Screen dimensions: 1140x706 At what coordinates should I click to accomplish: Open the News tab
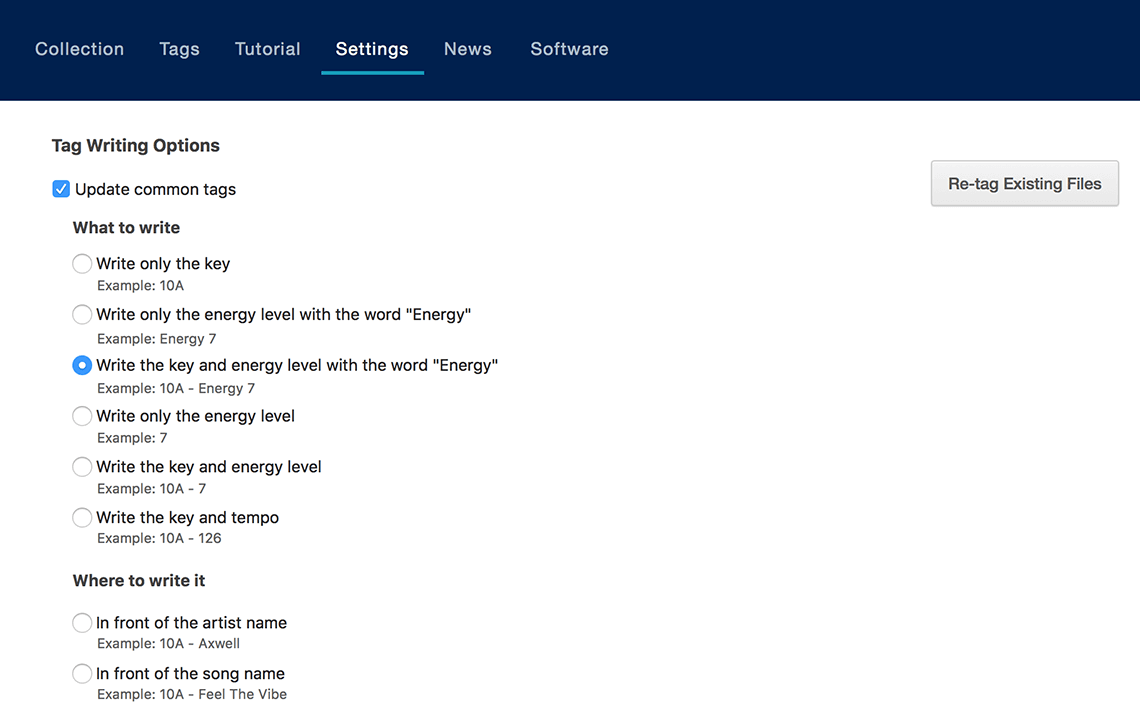pos(467,48)
